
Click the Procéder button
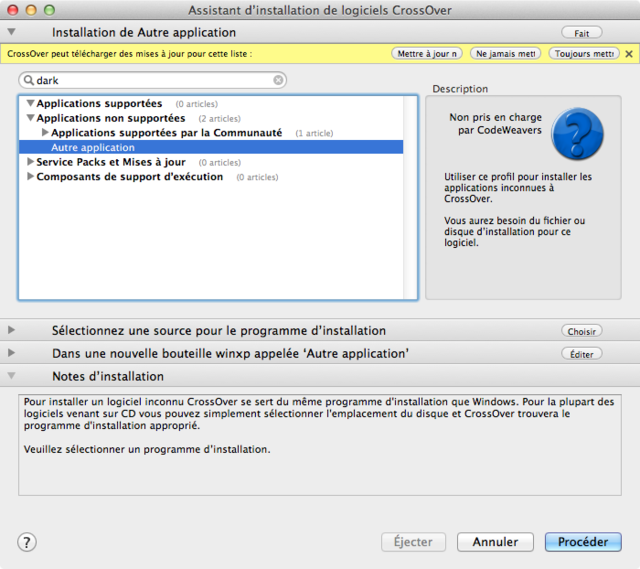coord(582,542)
